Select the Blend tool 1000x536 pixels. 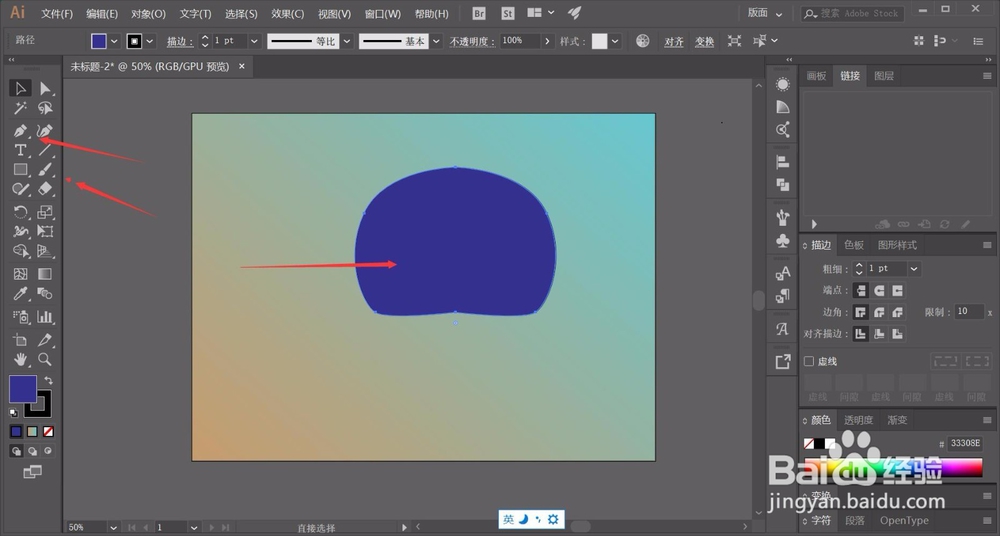coord(45,294)
